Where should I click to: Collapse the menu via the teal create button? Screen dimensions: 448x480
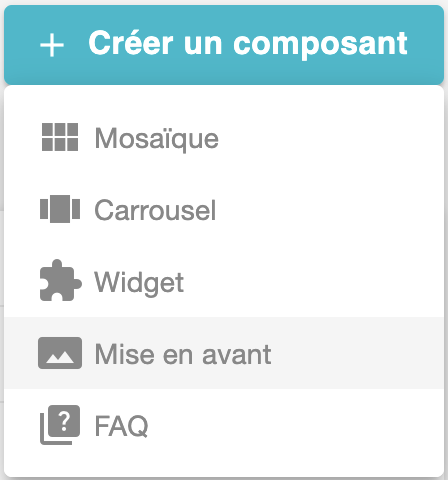[224, 45]
